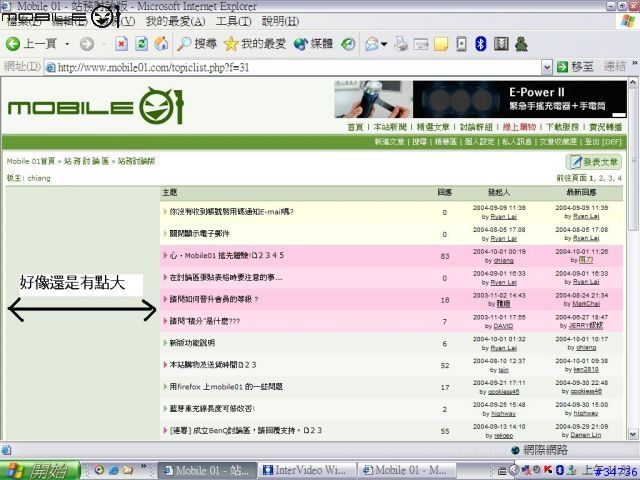Expand the Quick Launch overflow chevron on the taskbar

[x=144, y=466]
